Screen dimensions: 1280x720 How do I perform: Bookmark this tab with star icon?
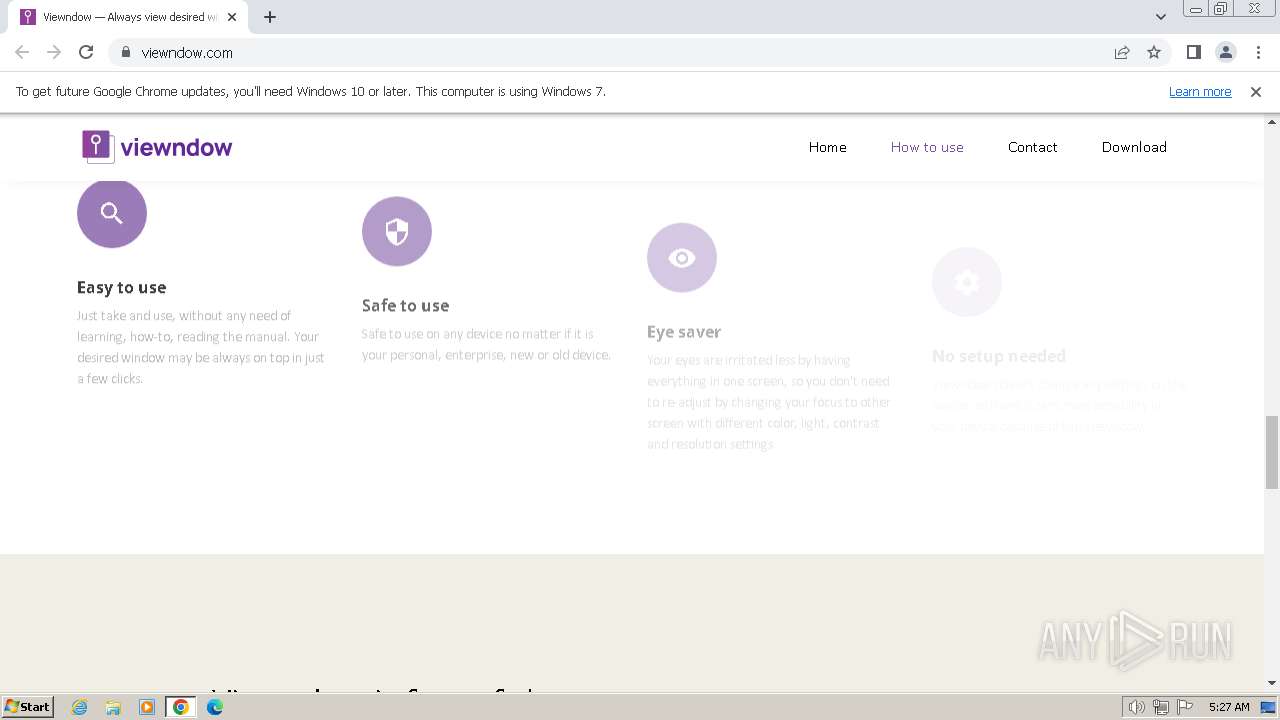(x=1154, y=52)
